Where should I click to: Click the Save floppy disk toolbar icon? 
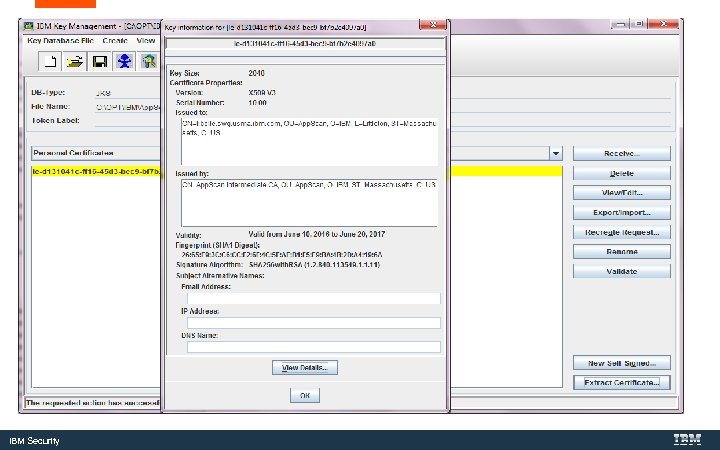tap(100, 61)
